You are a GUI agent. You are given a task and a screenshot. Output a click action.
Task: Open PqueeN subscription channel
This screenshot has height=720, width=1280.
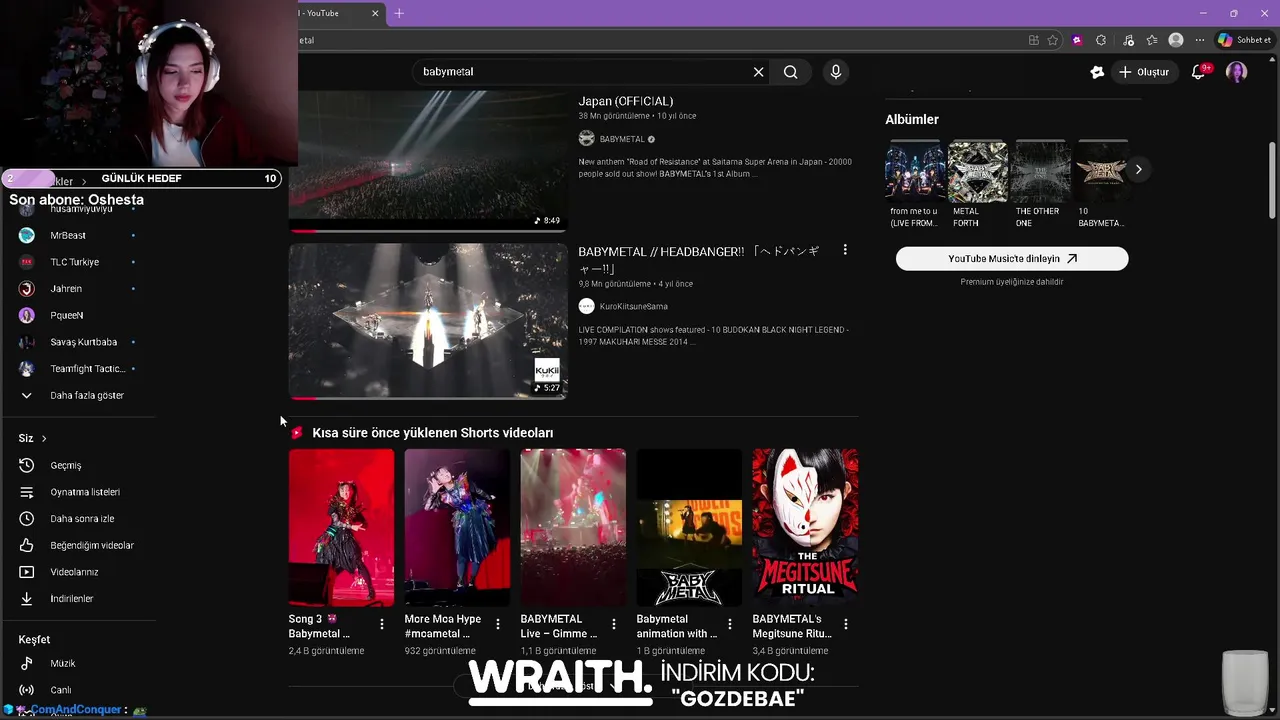(x=78, y=315)
